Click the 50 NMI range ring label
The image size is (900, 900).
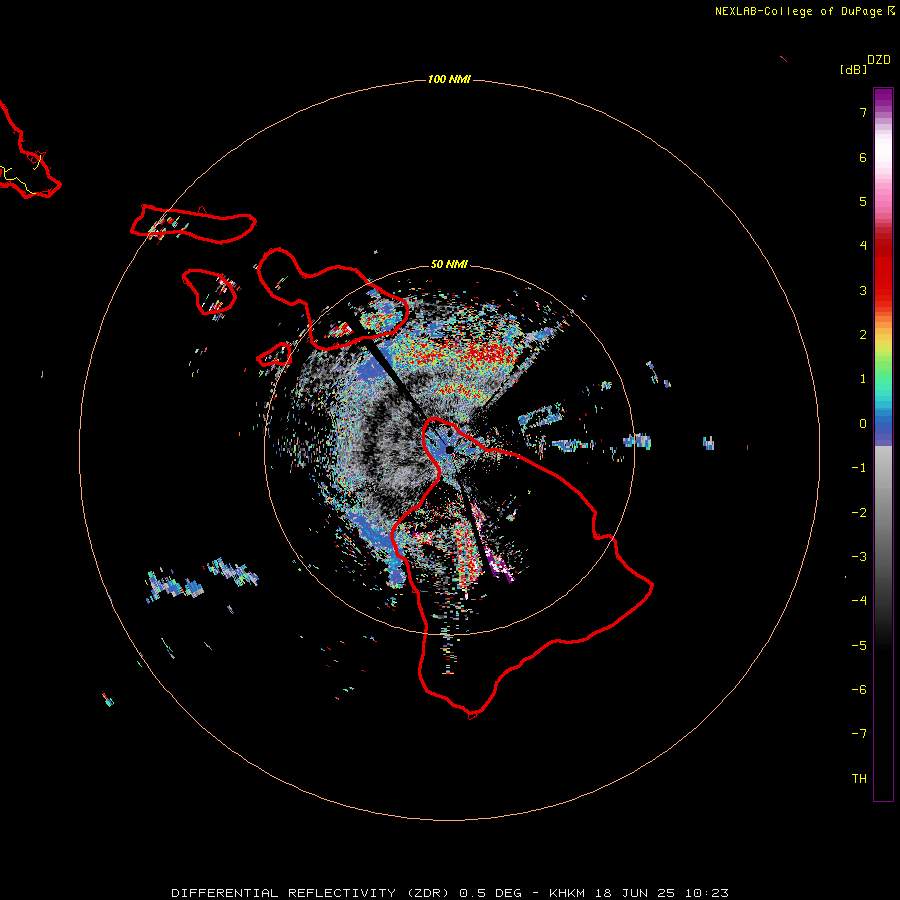[x=449, y=264]
